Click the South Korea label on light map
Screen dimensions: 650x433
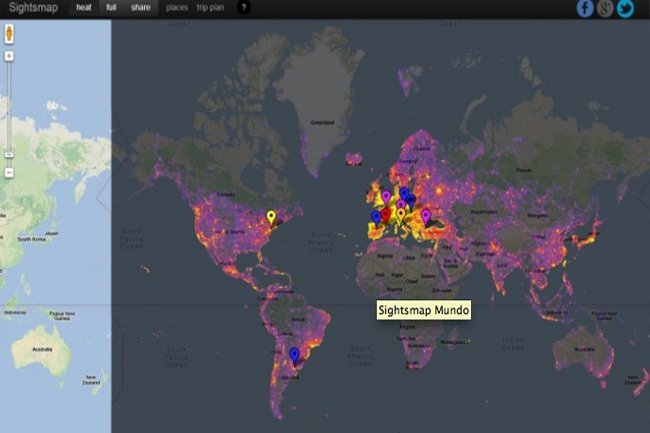tap(32, 239)
